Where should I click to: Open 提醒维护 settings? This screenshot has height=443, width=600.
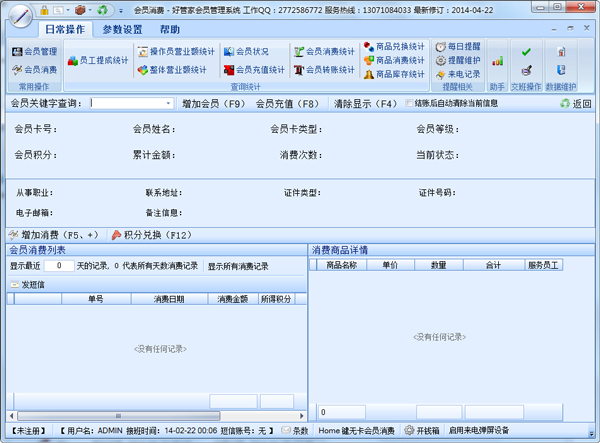coord(458,60)
